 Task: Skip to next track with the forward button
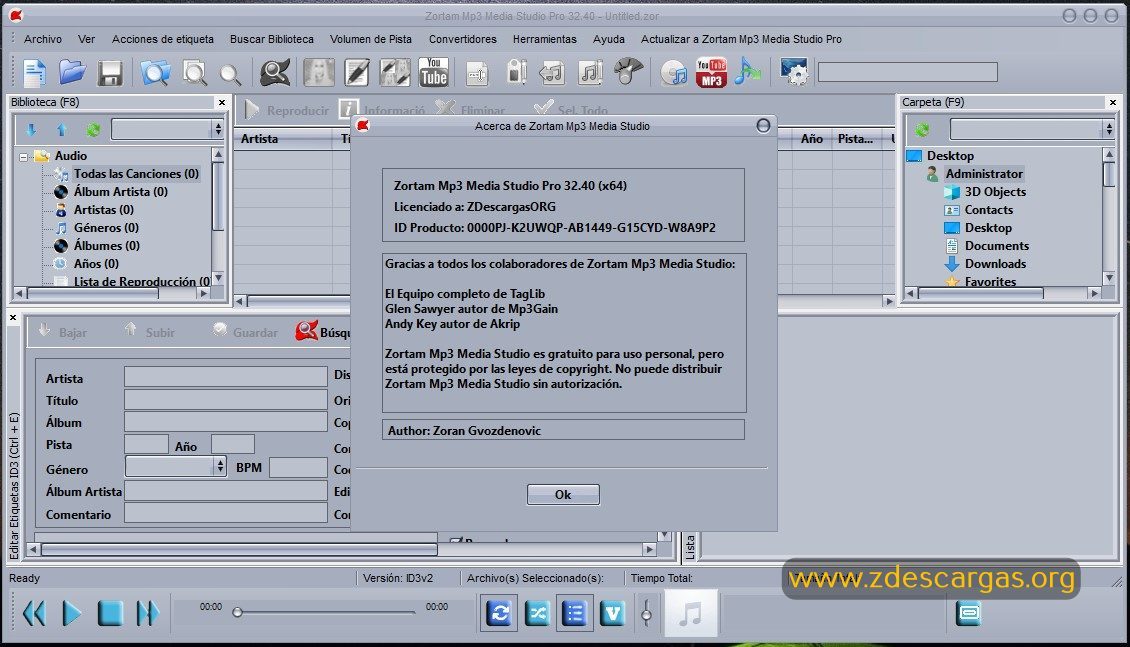pyautogui.click(x=148, y=613)
